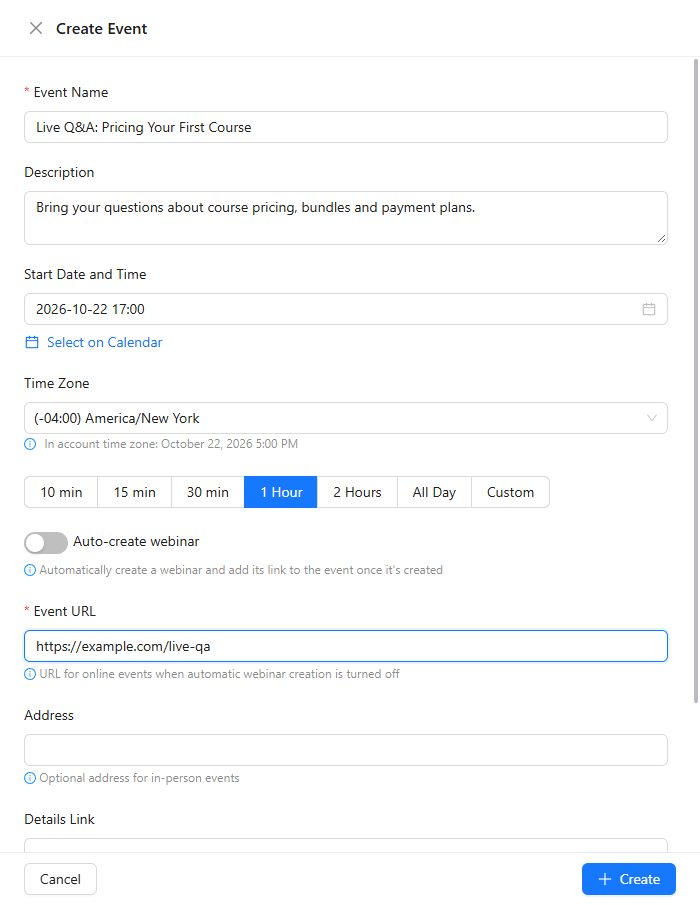Click info icon under Event URL field
Image resolution: width=700 pixels, height=905 pixels.
(x=30, y=674)
